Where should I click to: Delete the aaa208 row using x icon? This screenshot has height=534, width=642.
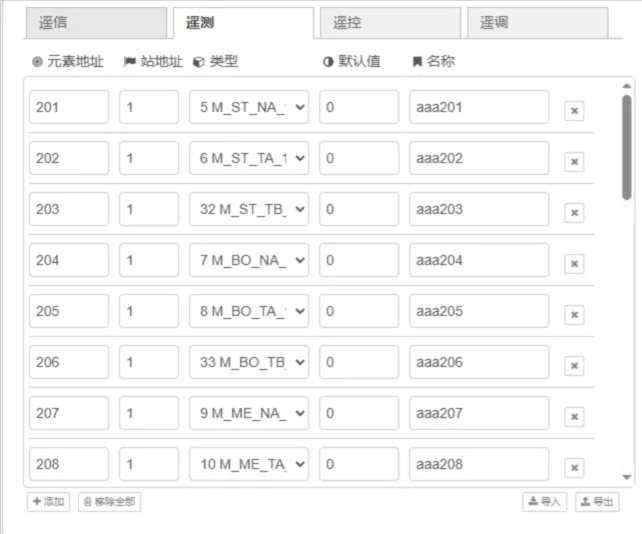574,467
